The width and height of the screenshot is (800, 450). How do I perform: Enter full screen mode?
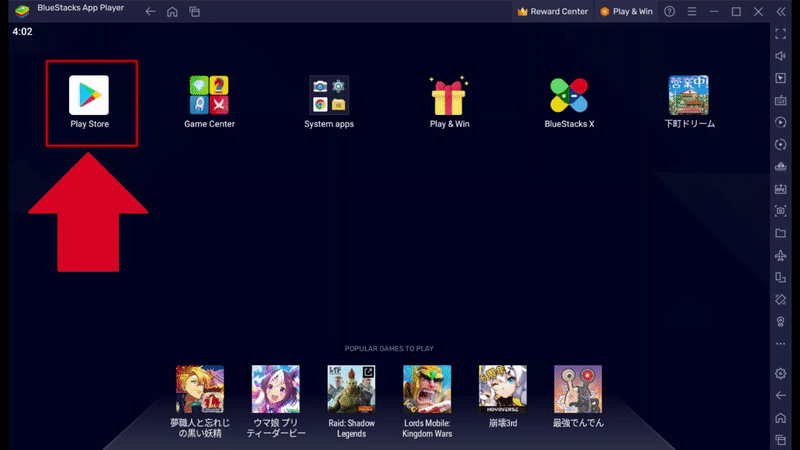781,34
